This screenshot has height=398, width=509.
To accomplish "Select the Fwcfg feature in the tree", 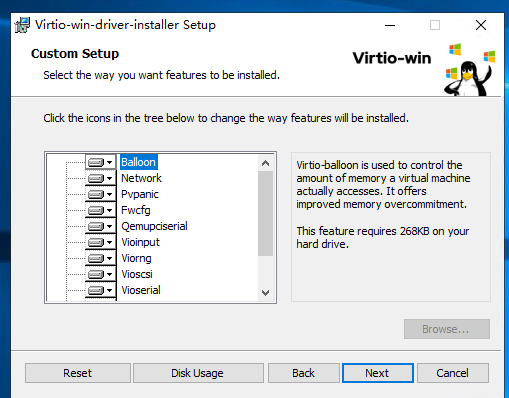I will tap(136, 210).
